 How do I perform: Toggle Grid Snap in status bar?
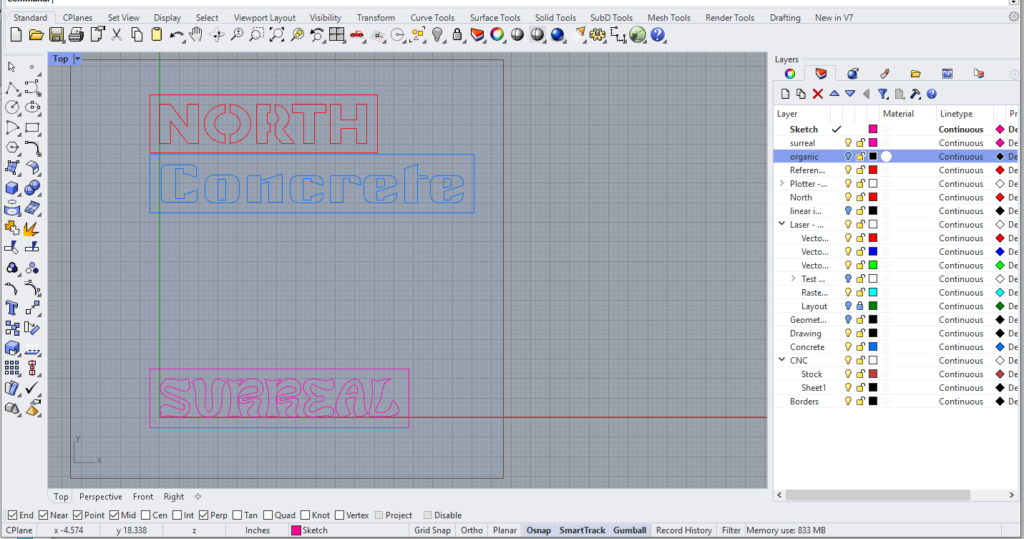point(432,530)
